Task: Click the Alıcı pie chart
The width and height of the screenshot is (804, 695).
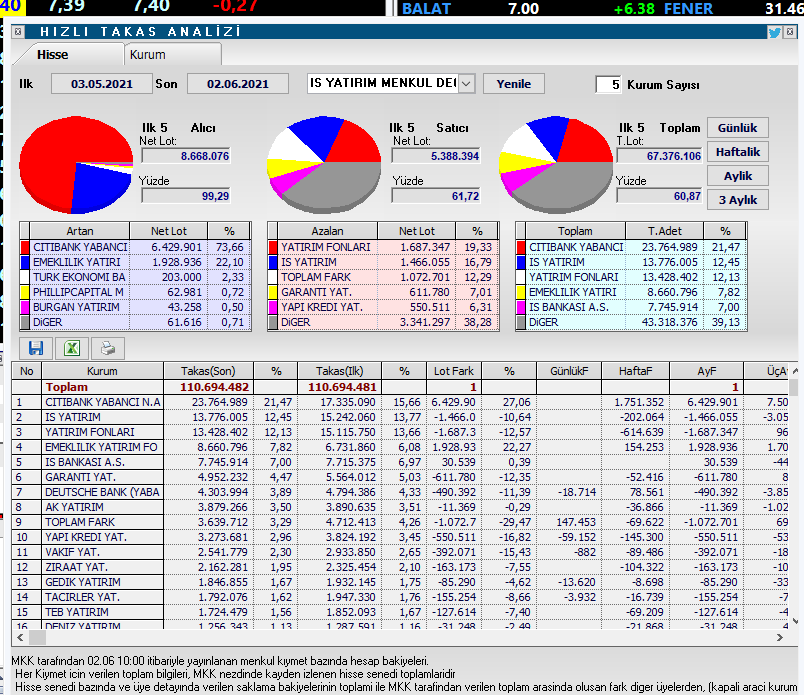Action: coord(76,164)
